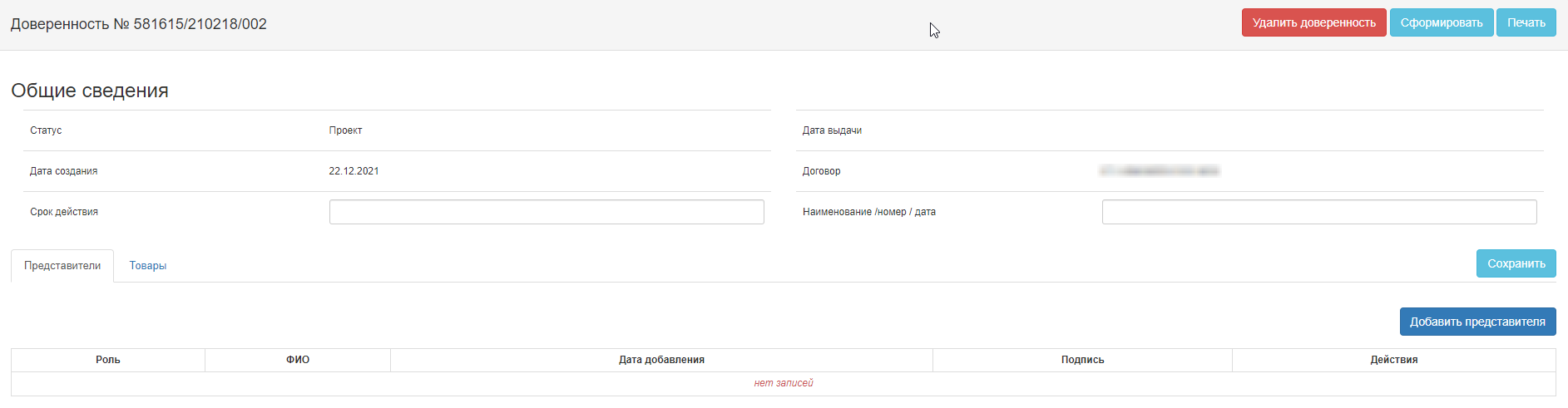The width and height of the screenshot is (1568, 408).
Task: Save changes with the Сохранить button
Action: pyautogui.click(x=1516, y=263)
